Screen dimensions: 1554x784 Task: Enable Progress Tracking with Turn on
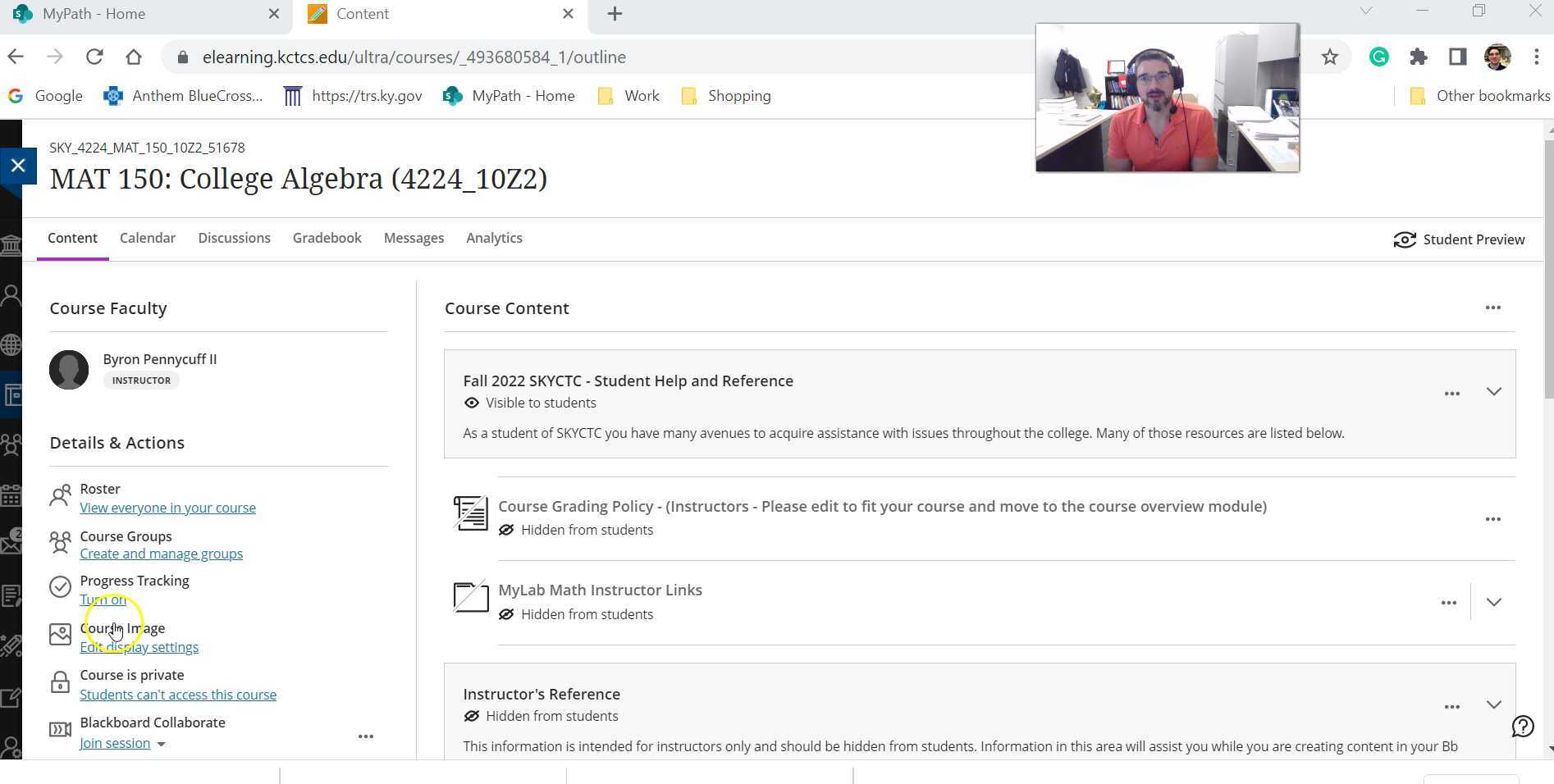click(x=103, y=599)
